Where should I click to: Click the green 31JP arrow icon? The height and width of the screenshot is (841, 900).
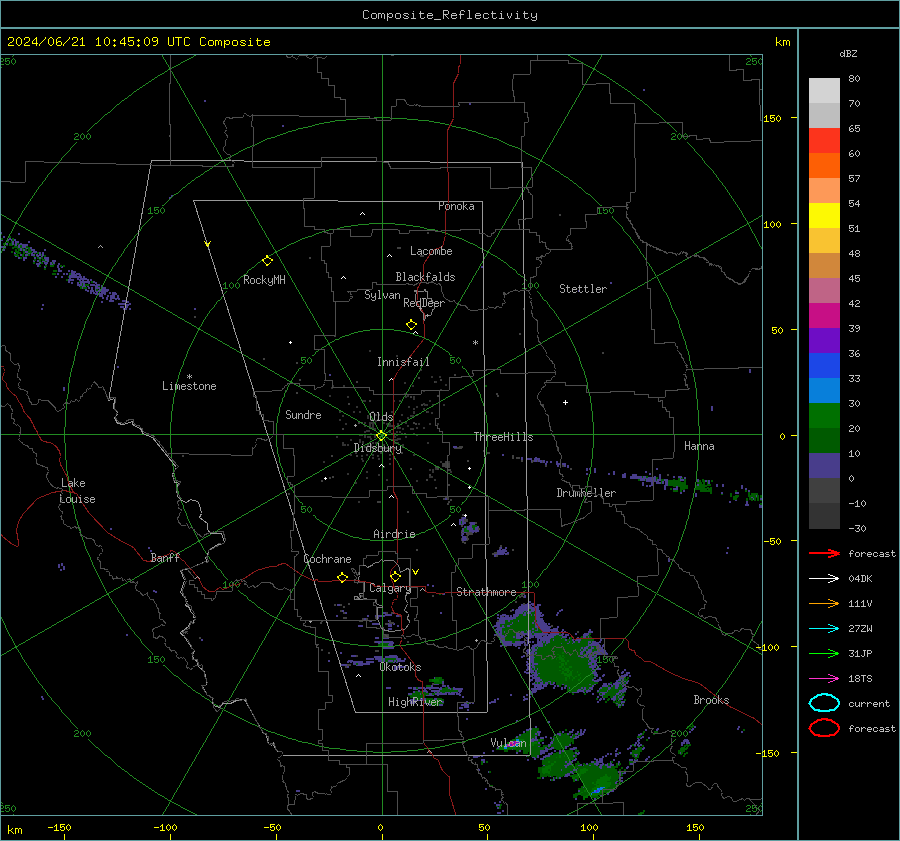coord(824,653)
